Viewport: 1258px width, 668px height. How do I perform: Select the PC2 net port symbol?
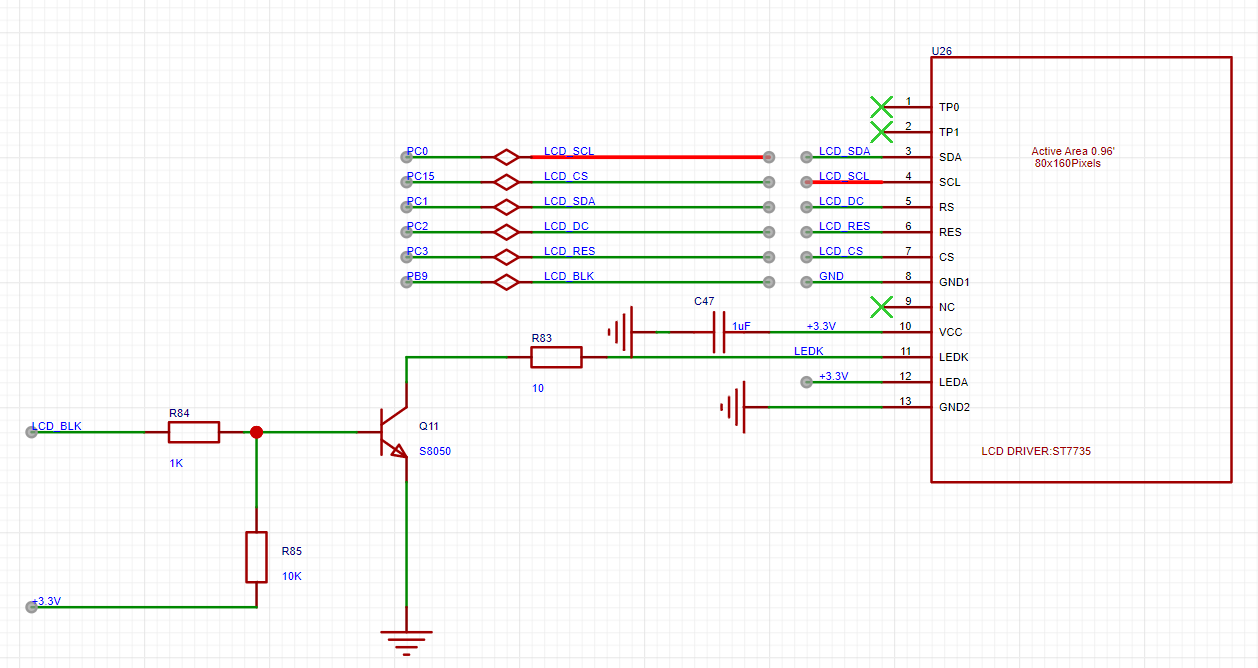(x=507, y=232)
